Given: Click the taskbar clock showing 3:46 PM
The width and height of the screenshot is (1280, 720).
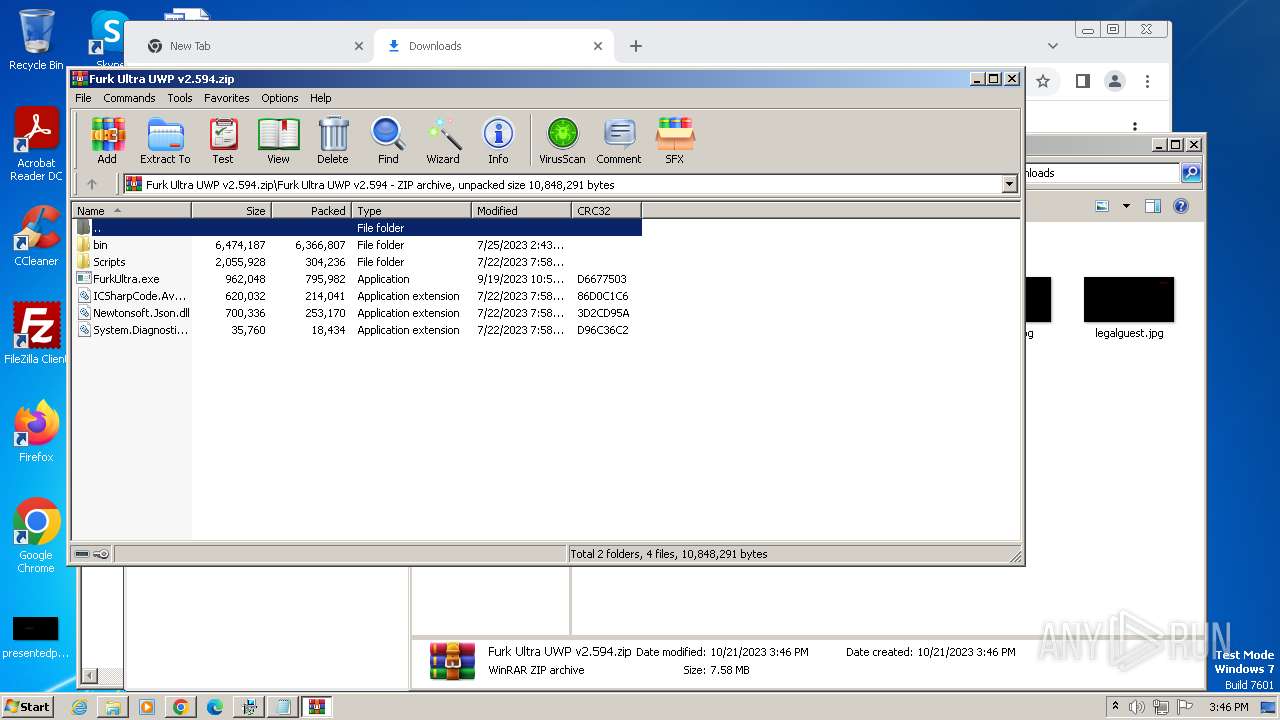Looking at the screenshot, I should (x=1228, y=707).
